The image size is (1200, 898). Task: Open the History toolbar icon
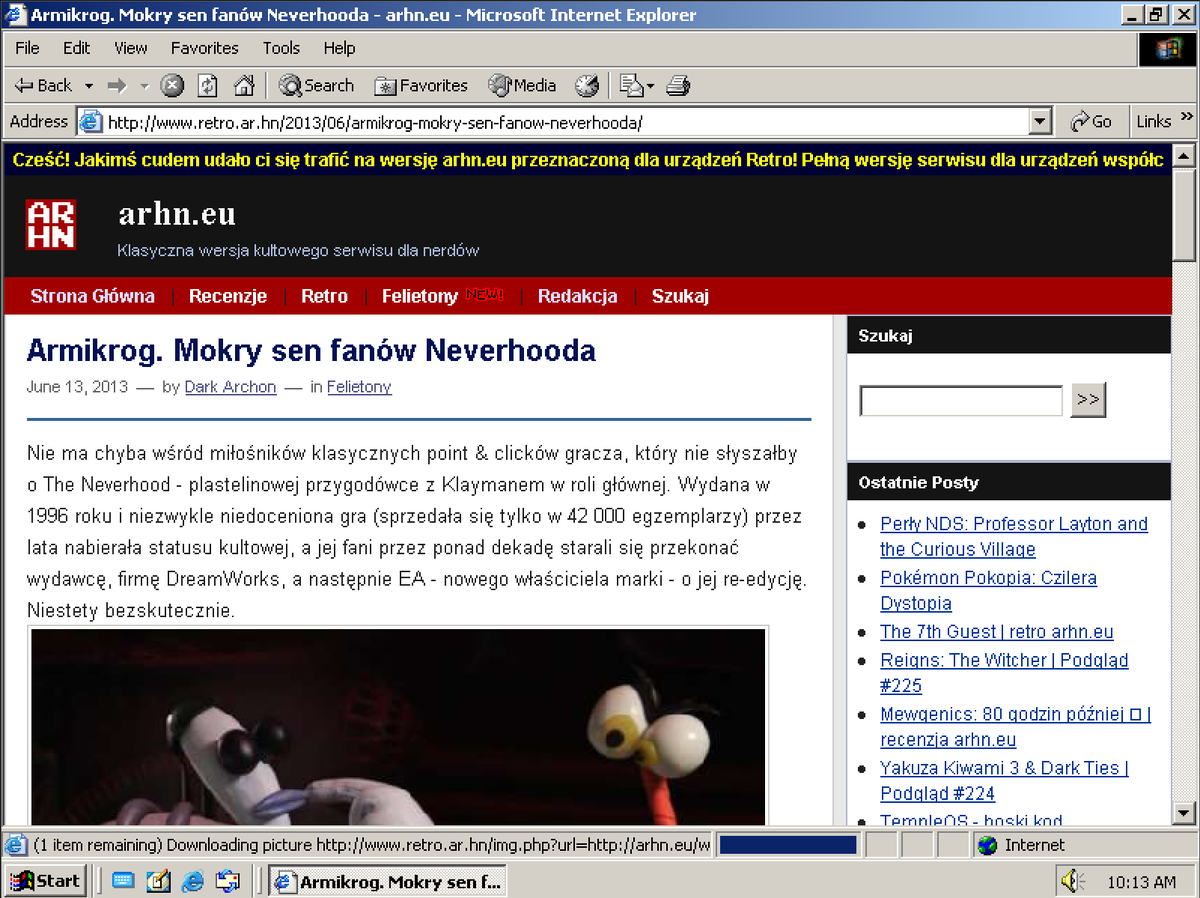click(x=587, y=86)
